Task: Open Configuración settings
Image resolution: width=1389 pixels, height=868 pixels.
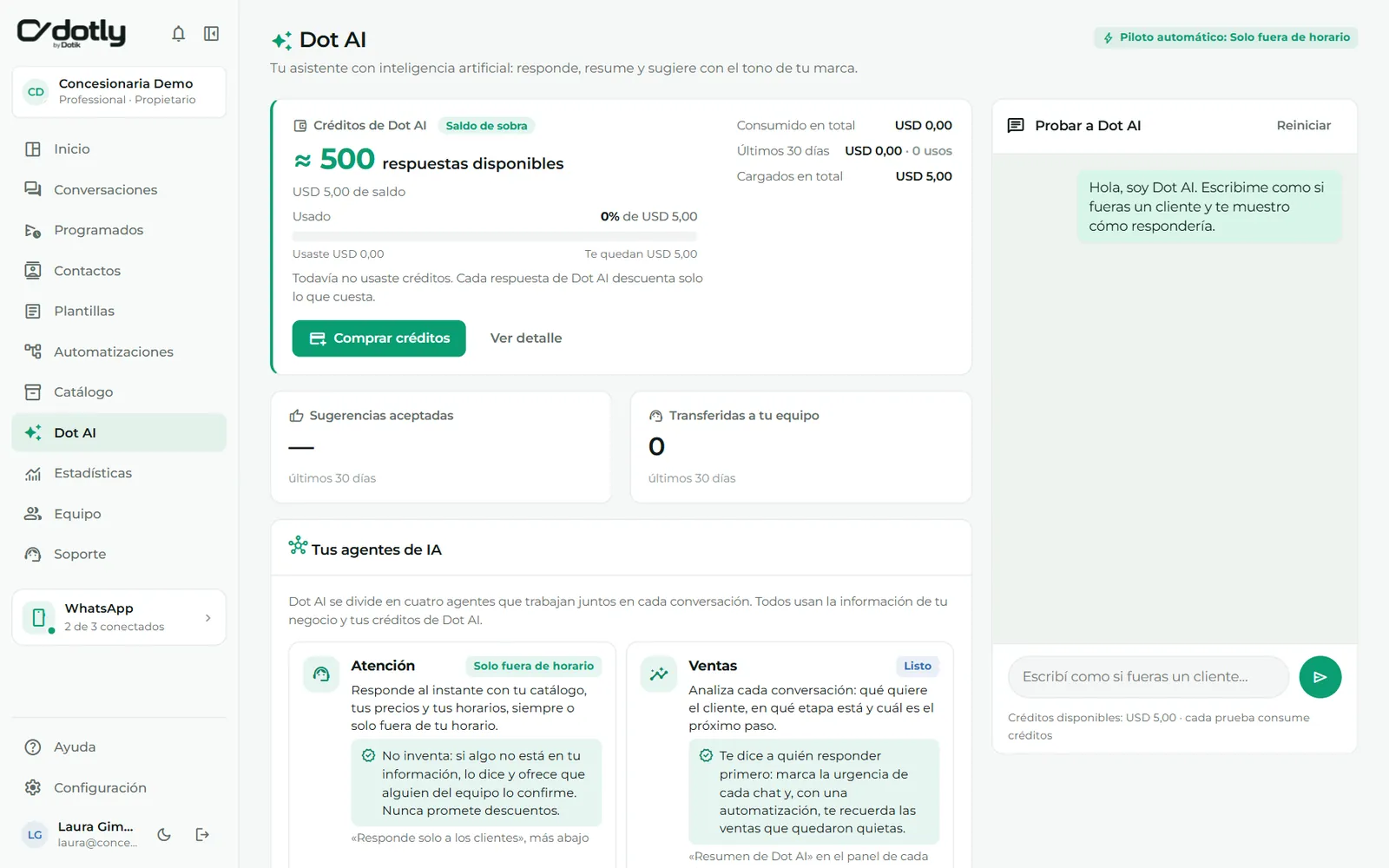Action: coord(119,788)
